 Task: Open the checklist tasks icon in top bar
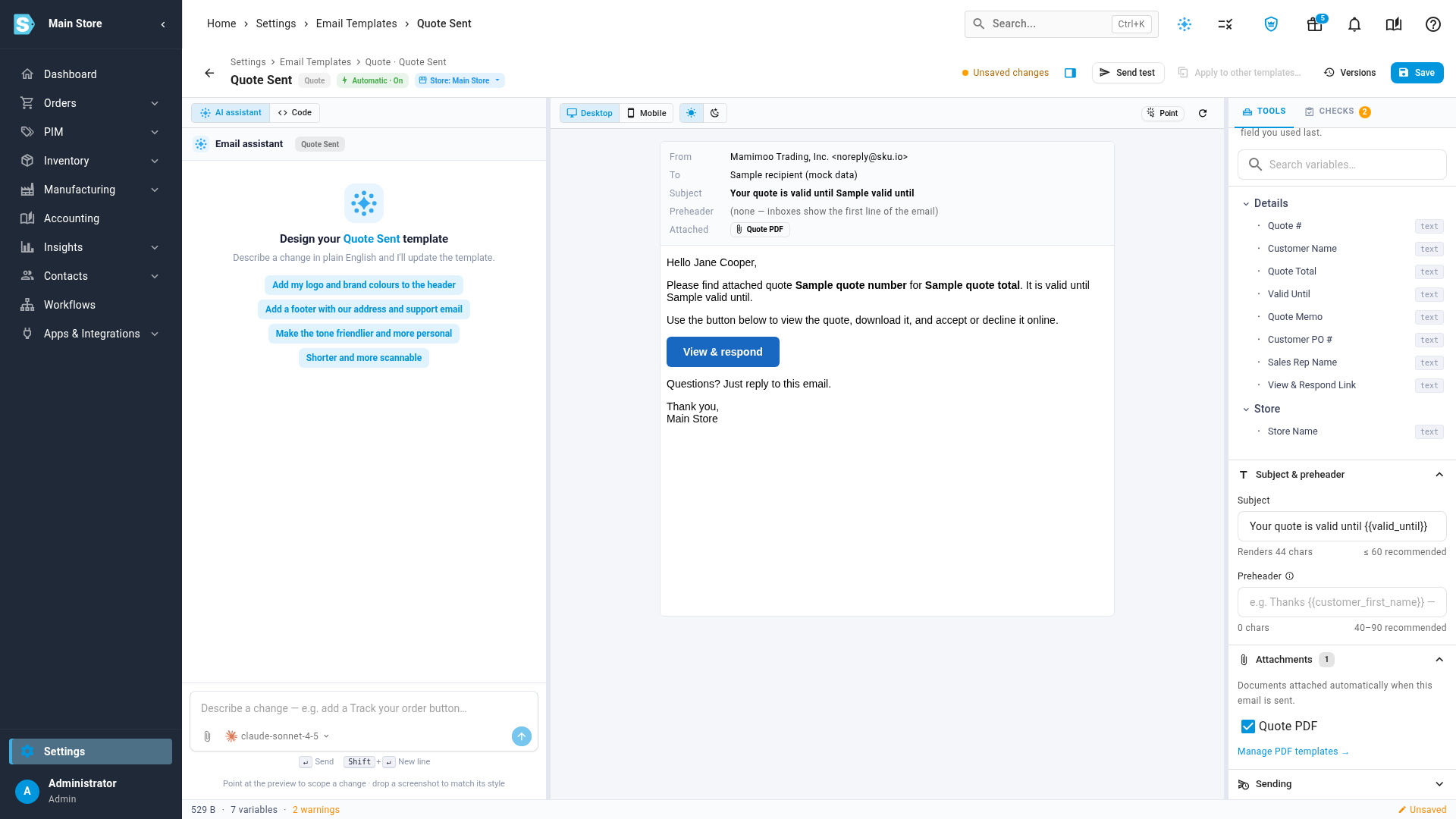(1225, 24)
